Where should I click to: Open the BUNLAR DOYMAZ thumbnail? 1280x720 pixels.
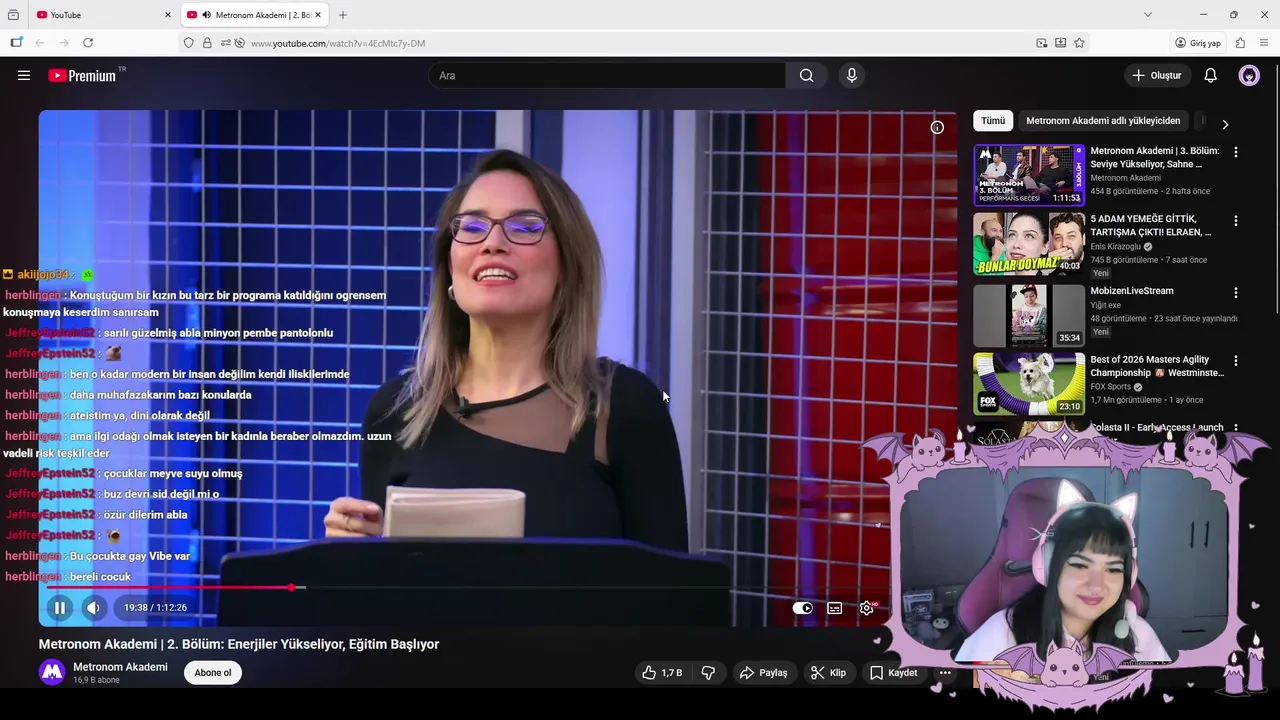coord(1029,244)
